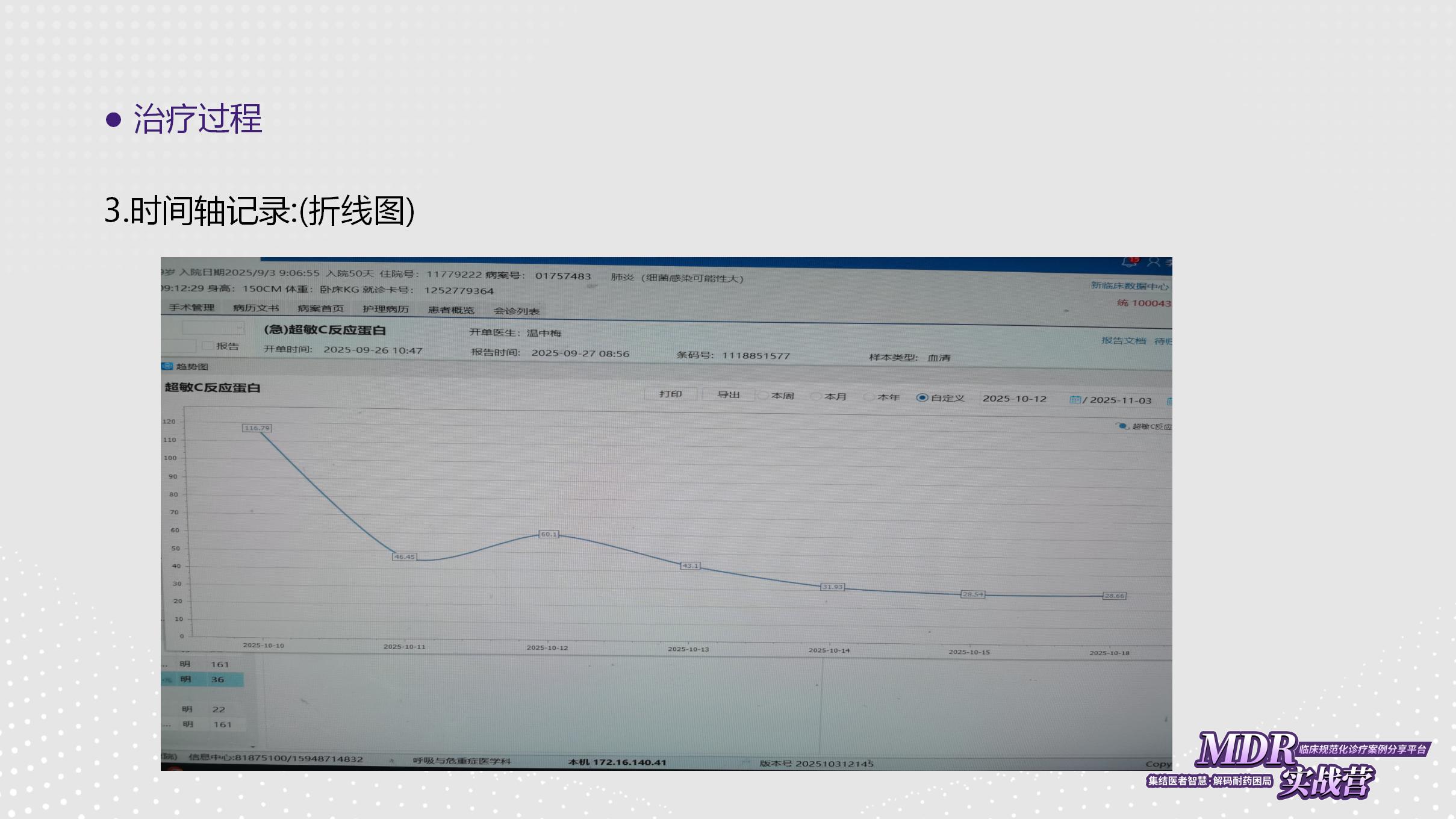Screen dimensions: 1456x819
Task: Click the 2025-10-12 start date field
Action: (1015, 399)
